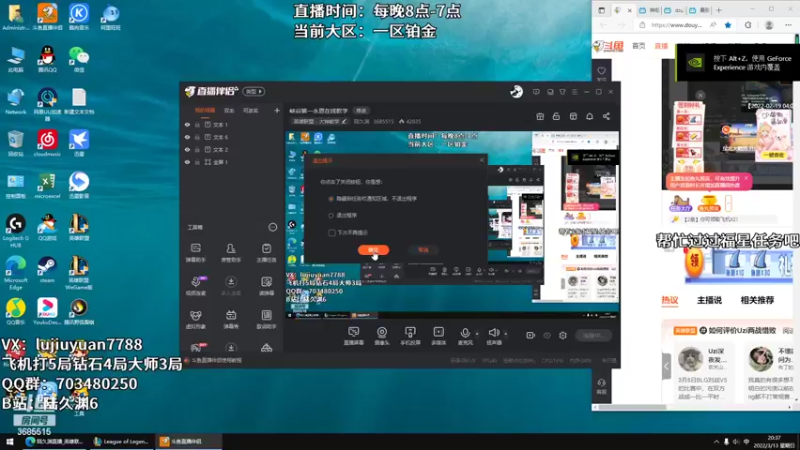The image size is (800, 450).
Task: Click the record video icon in the bottom bar
Action: 531,335
